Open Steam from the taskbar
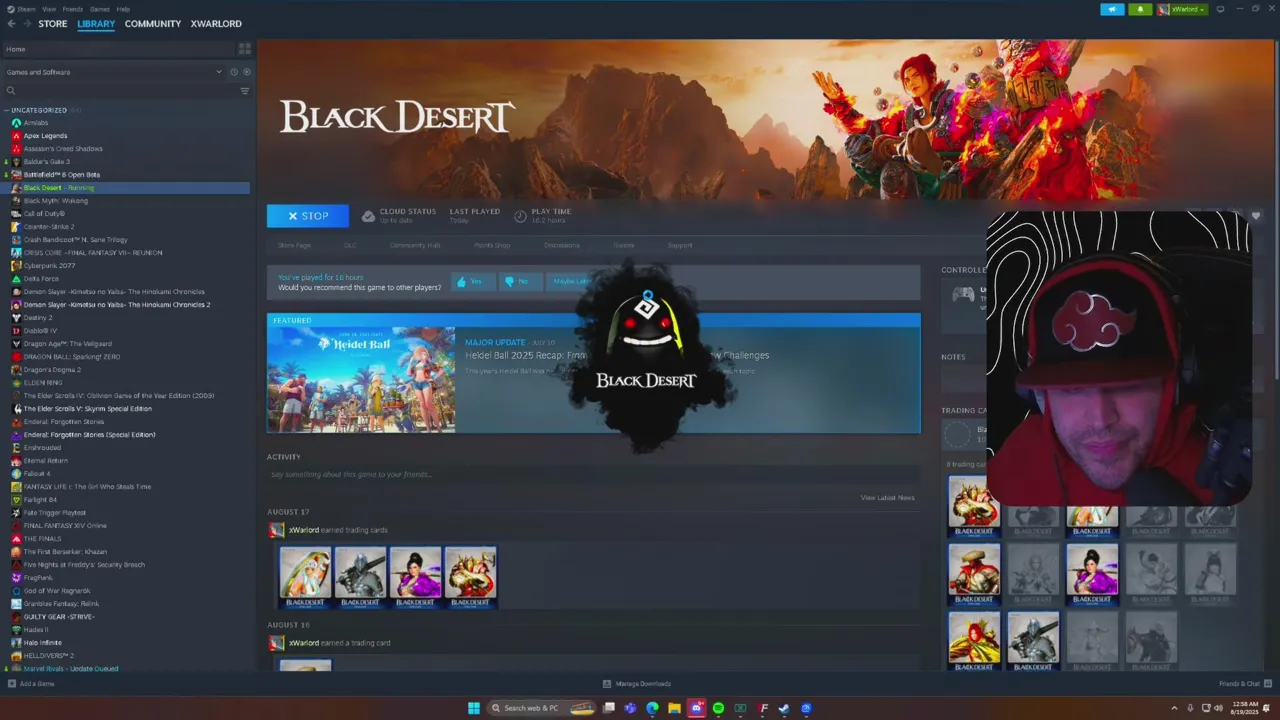 click(784, 708)
